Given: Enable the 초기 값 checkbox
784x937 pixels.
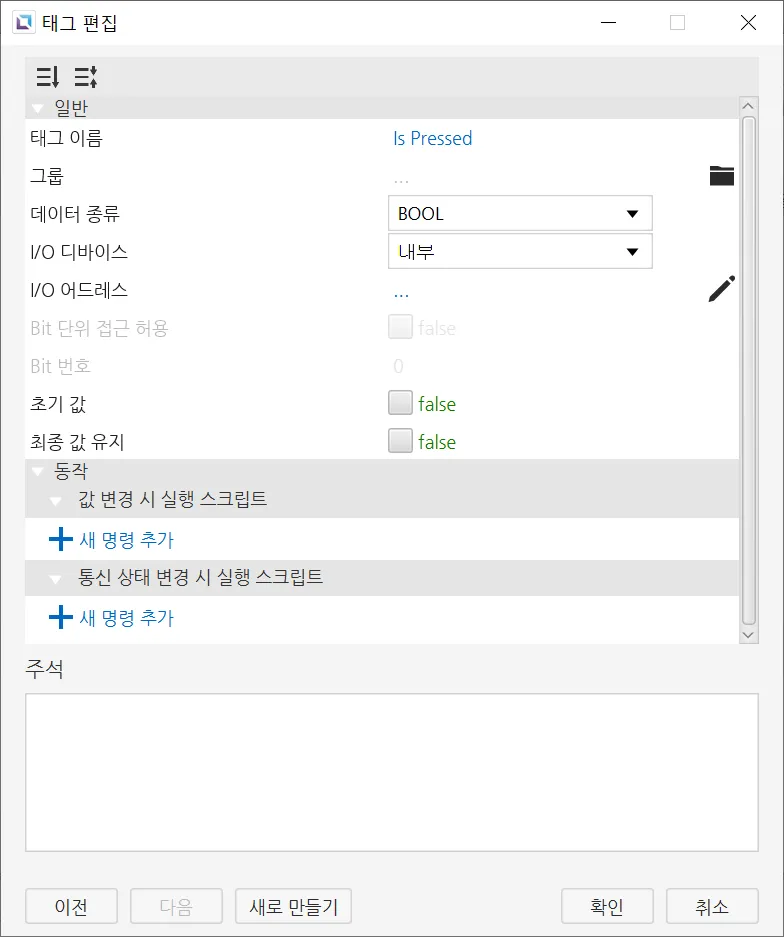Looking at the screenshot, I should [400, 404].
